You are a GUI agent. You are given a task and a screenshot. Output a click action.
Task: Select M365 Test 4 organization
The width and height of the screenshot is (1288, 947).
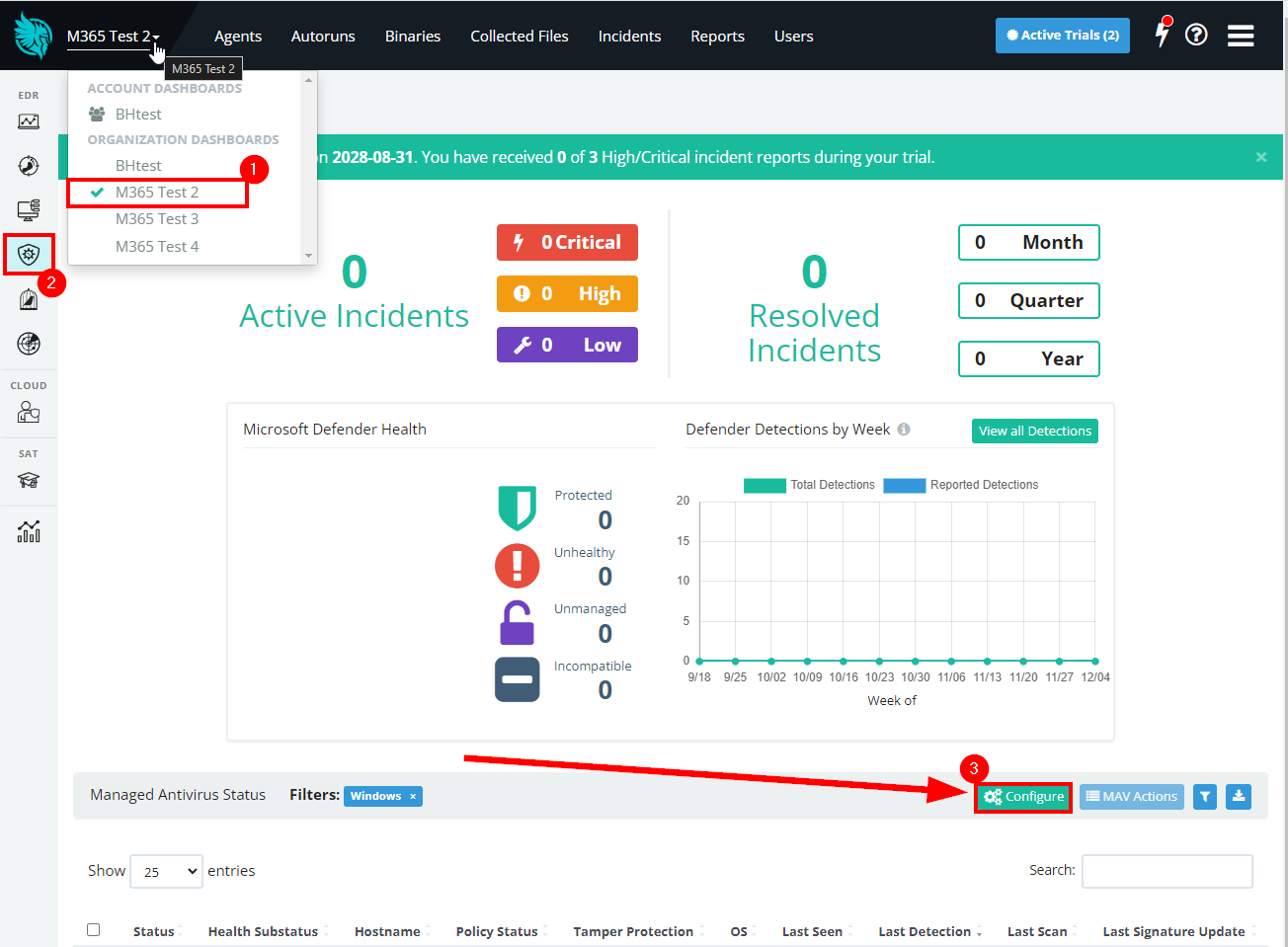click(157, 247)
